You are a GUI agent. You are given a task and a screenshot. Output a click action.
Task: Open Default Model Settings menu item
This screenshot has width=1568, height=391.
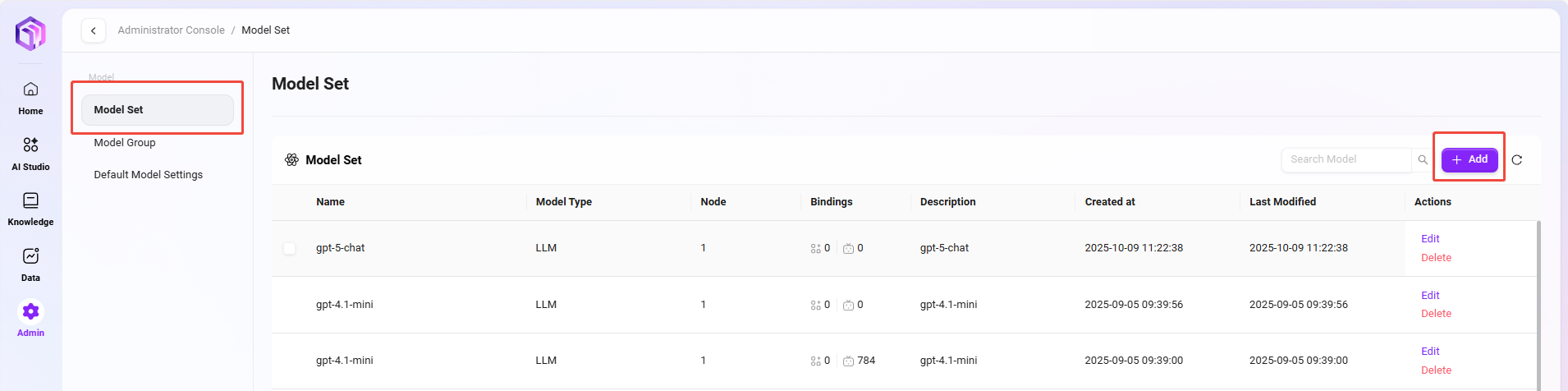pos(148,175)
